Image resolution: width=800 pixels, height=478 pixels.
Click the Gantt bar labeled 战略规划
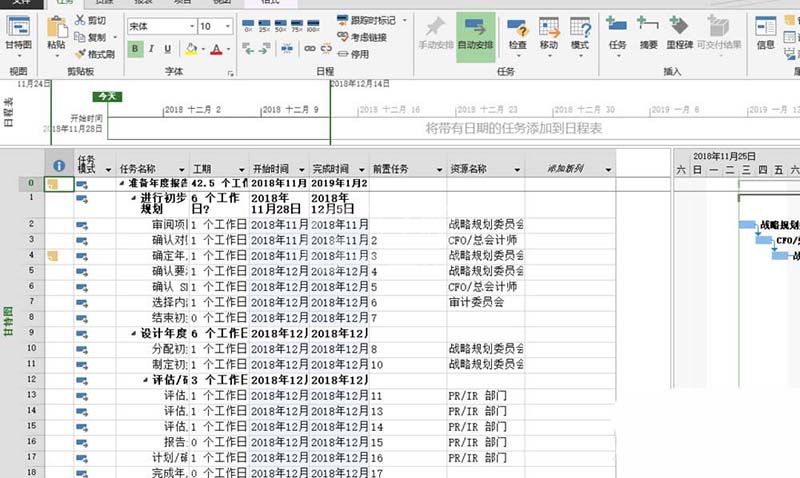click(748, 225)
